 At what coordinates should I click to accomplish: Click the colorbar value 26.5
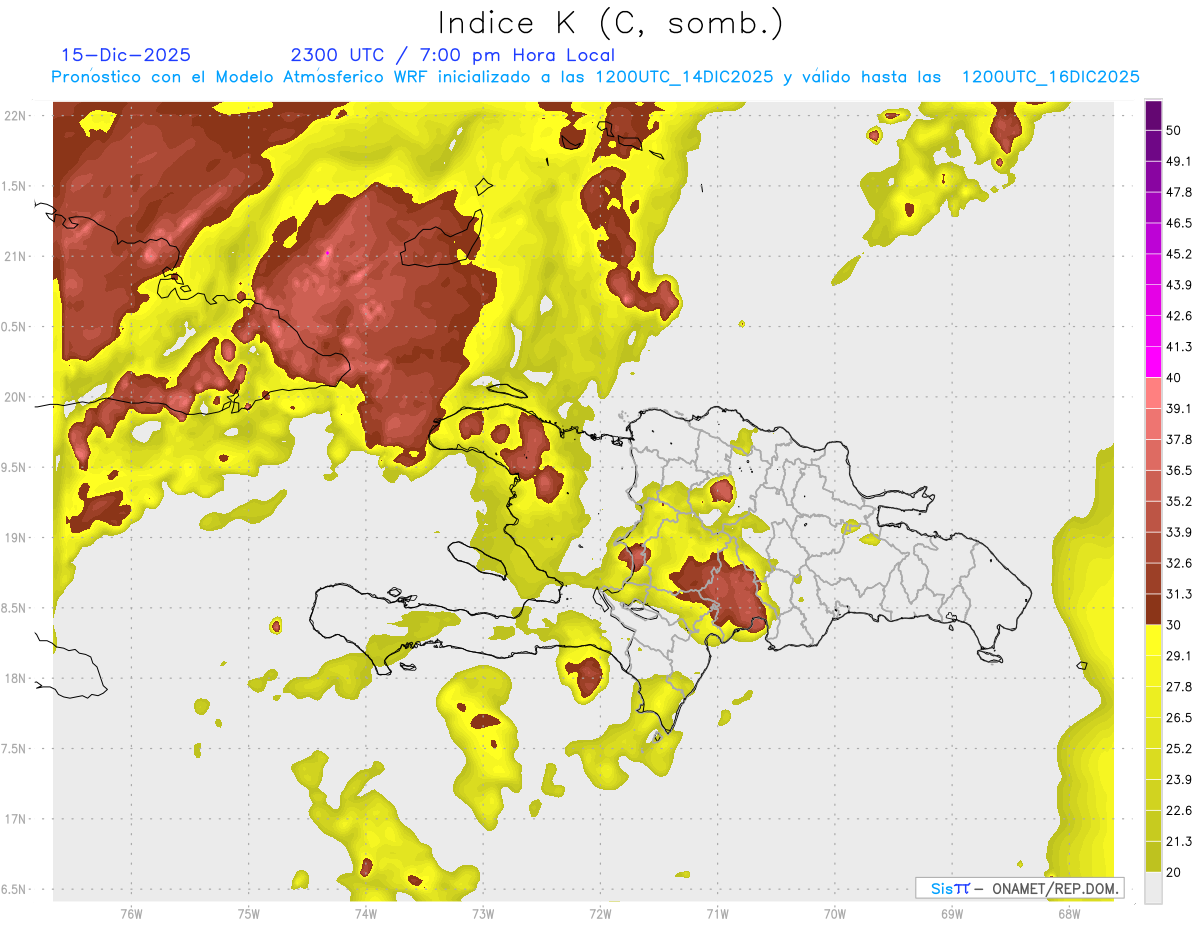pos(1180,718)
